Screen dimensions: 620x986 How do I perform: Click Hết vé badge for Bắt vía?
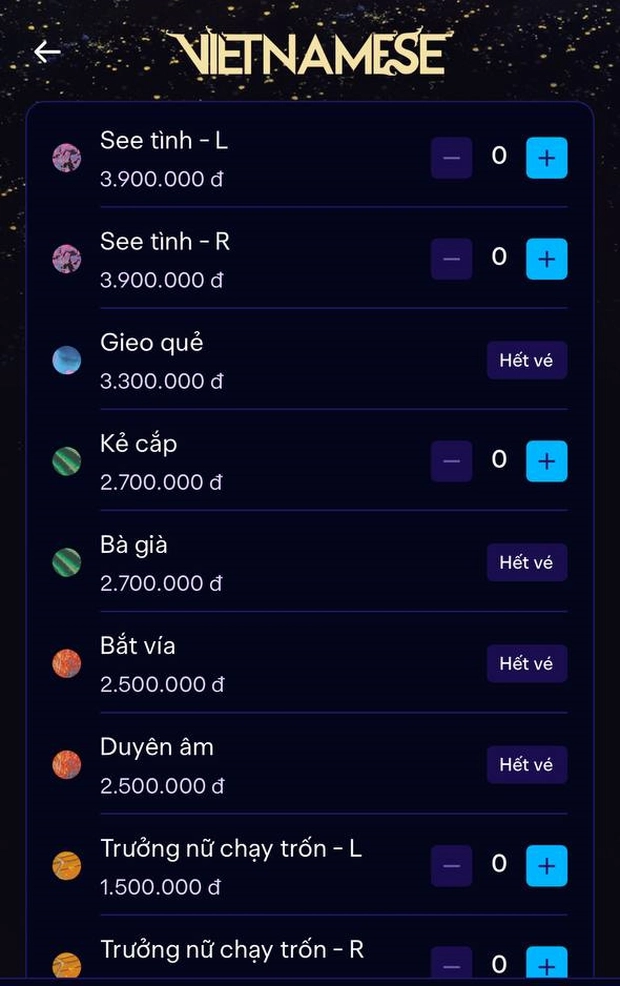click(x=527, y=663)
